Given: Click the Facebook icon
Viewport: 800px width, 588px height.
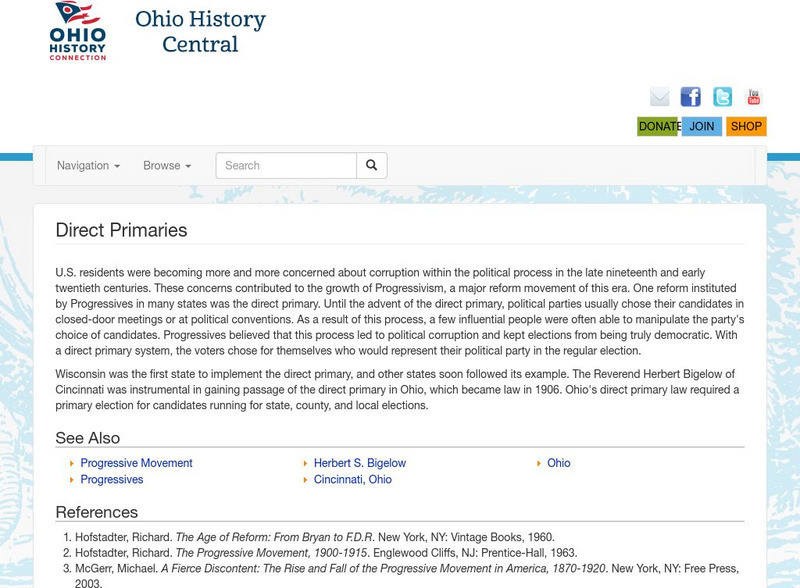Looking at the screenshot, I should [x=690, y=97].
